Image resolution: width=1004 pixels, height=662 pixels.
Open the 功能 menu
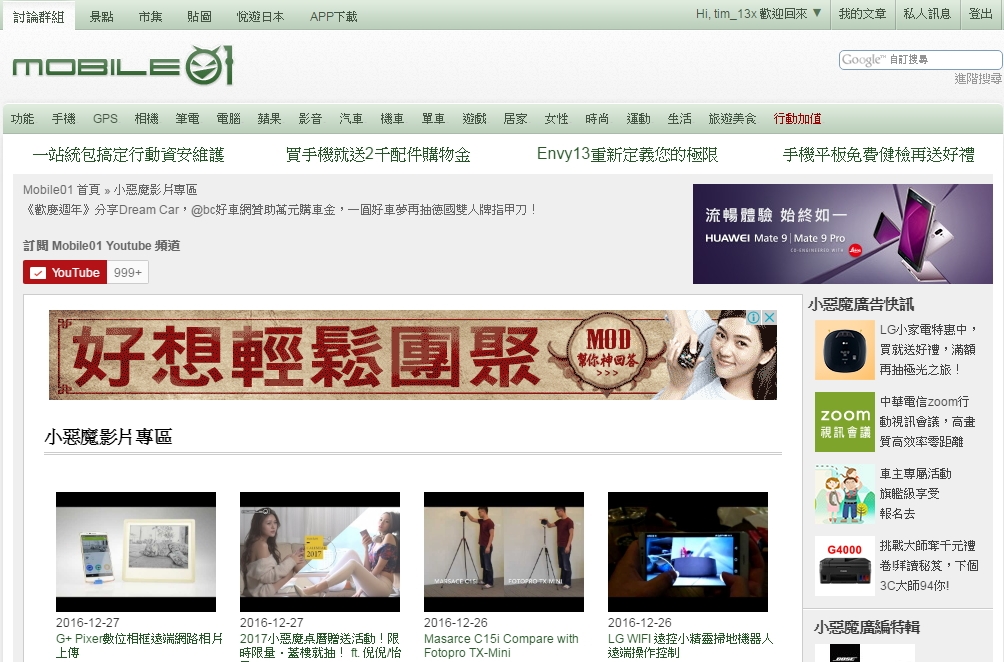[x=22, y=118]
